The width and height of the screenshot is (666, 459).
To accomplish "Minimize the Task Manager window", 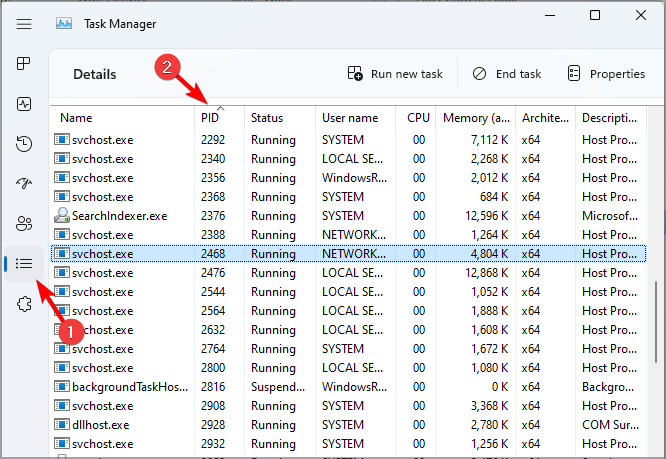I will click(550, 15).
